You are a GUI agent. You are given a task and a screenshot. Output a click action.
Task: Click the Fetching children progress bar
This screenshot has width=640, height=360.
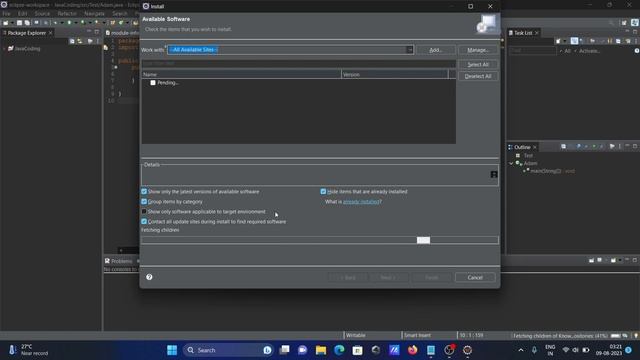(x=320, y=240)
